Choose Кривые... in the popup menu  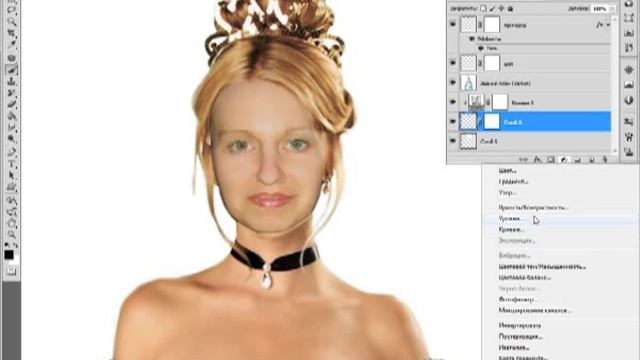[511, 230]
